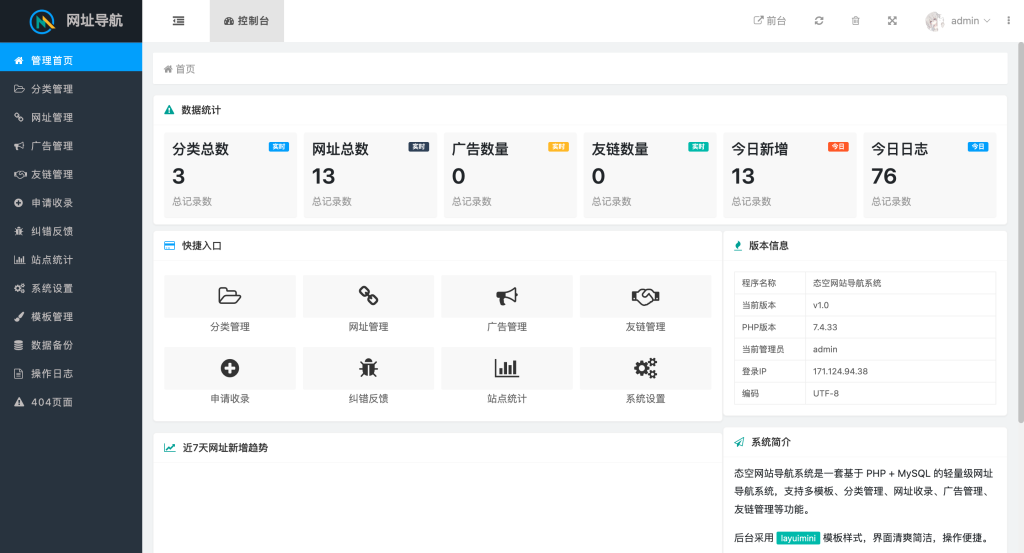Viewport: 1024px width, 553px height.
Task: Open 操作日志 in the sidebar
Action: click(71, 373)
